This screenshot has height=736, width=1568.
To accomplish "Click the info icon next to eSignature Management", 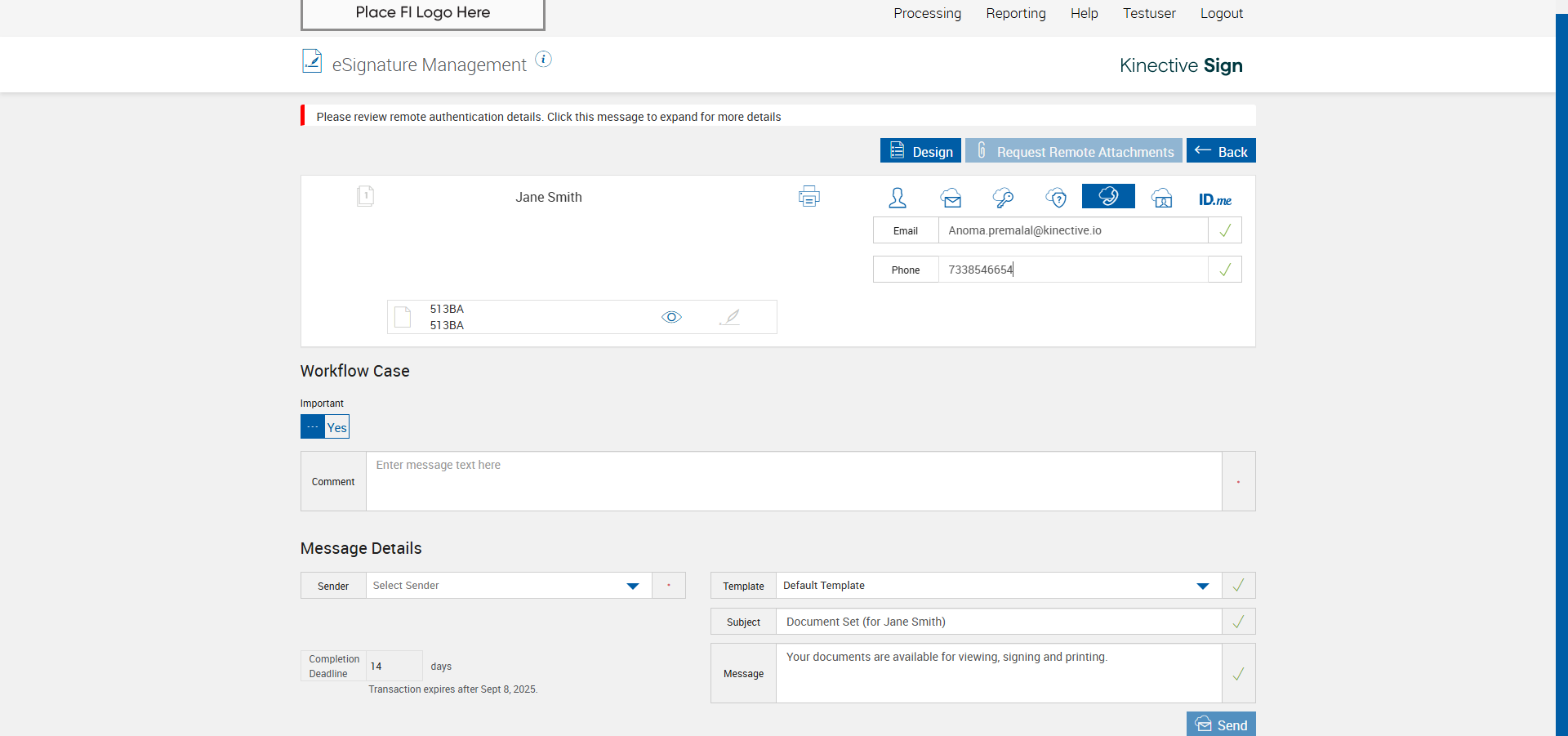I will pyautogui.click(x=543, y=60).
